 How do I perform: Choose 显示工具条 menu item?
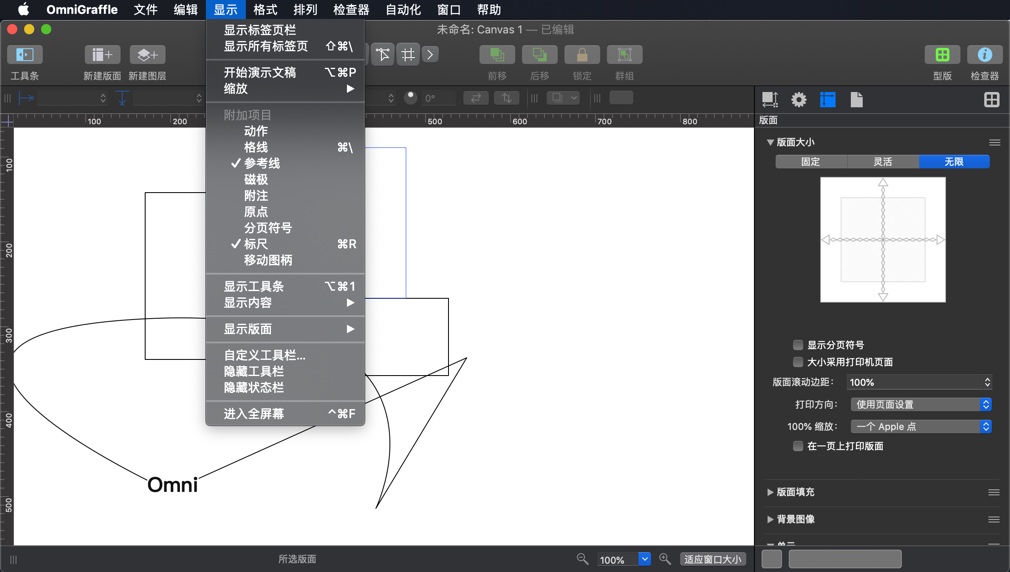pyautogui.click(x=285, y=287)
